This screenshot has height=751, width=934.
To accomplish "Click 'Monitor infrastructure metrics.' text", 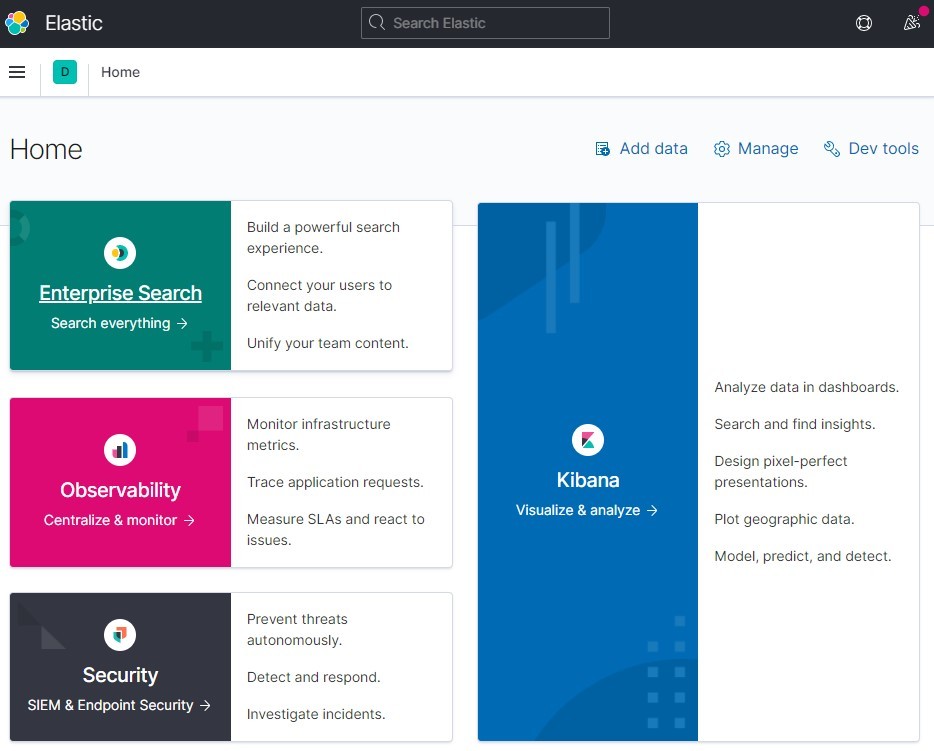I will [x=319, y=435].
